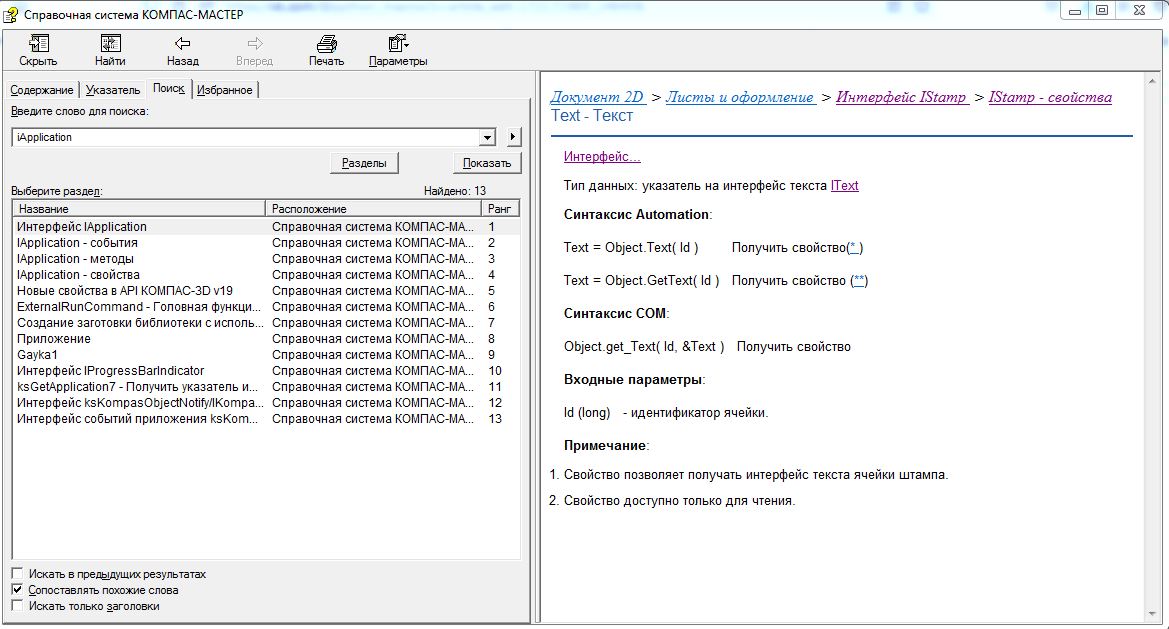Select result 'Интерфейс IApplication'
This screenshot has width=1169, height=629.
tap(266, 227)
